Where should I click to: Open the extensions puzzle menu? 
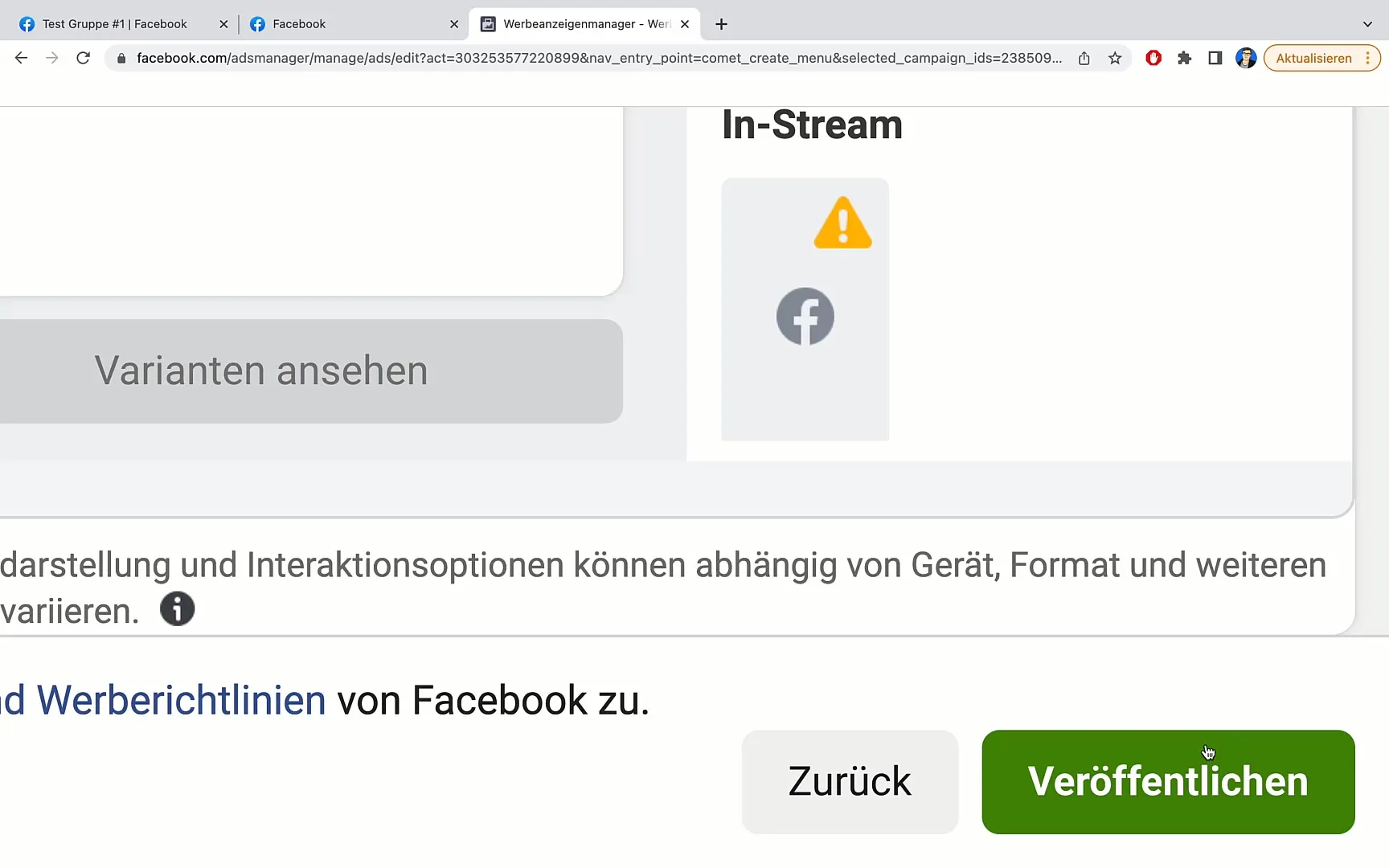click(x=1184, y=58)
